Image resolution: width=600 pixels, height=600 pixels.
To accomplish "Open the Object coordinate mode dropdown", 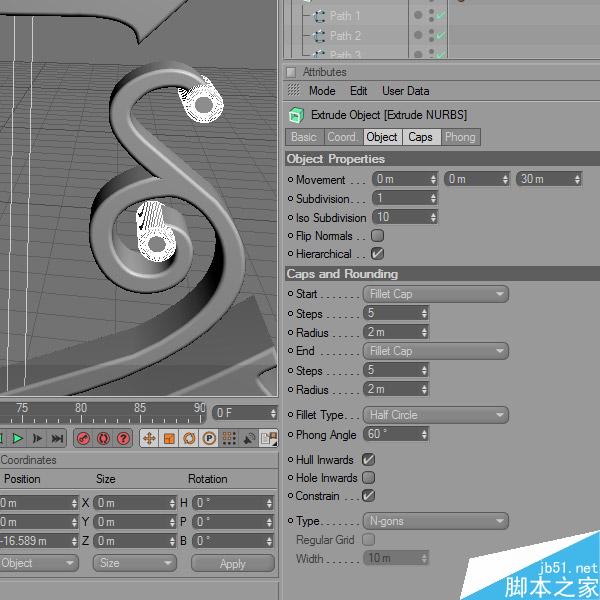I will [x=39, y=563].
